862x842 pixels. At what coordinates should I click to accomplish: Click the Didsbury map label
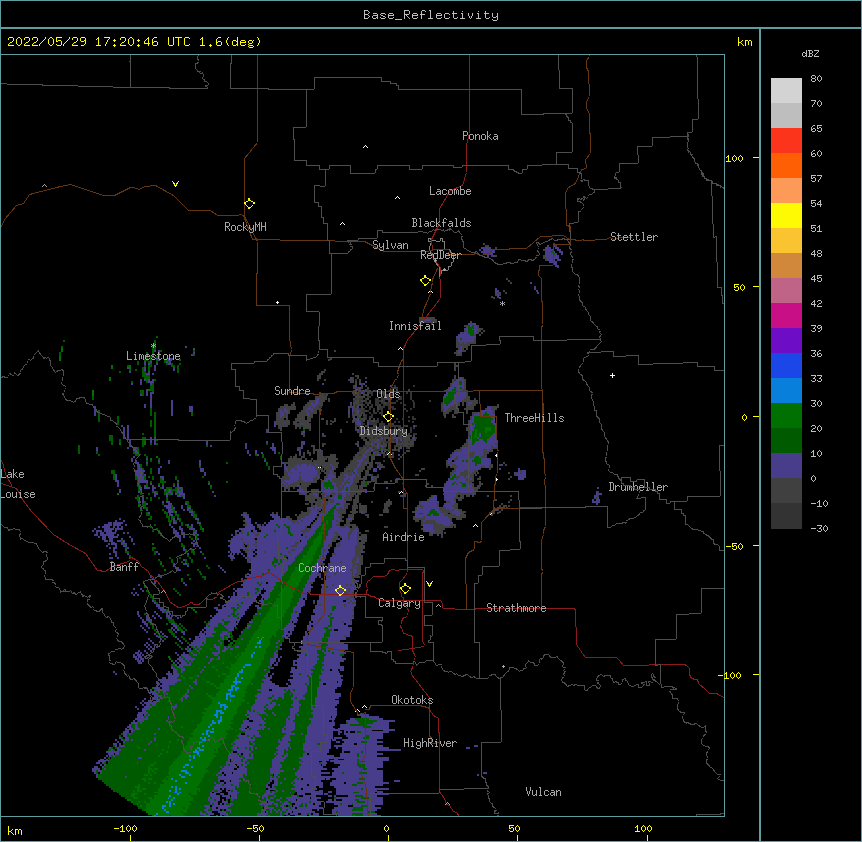[384, 431]
